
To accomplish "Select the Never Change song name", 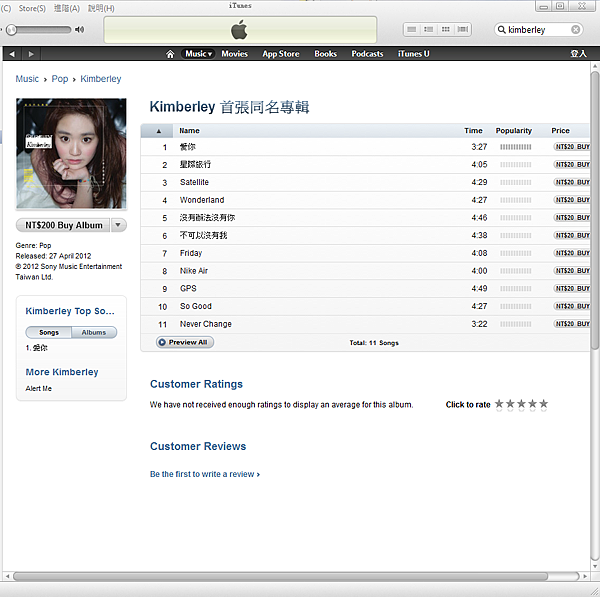I will pos(205,324).
